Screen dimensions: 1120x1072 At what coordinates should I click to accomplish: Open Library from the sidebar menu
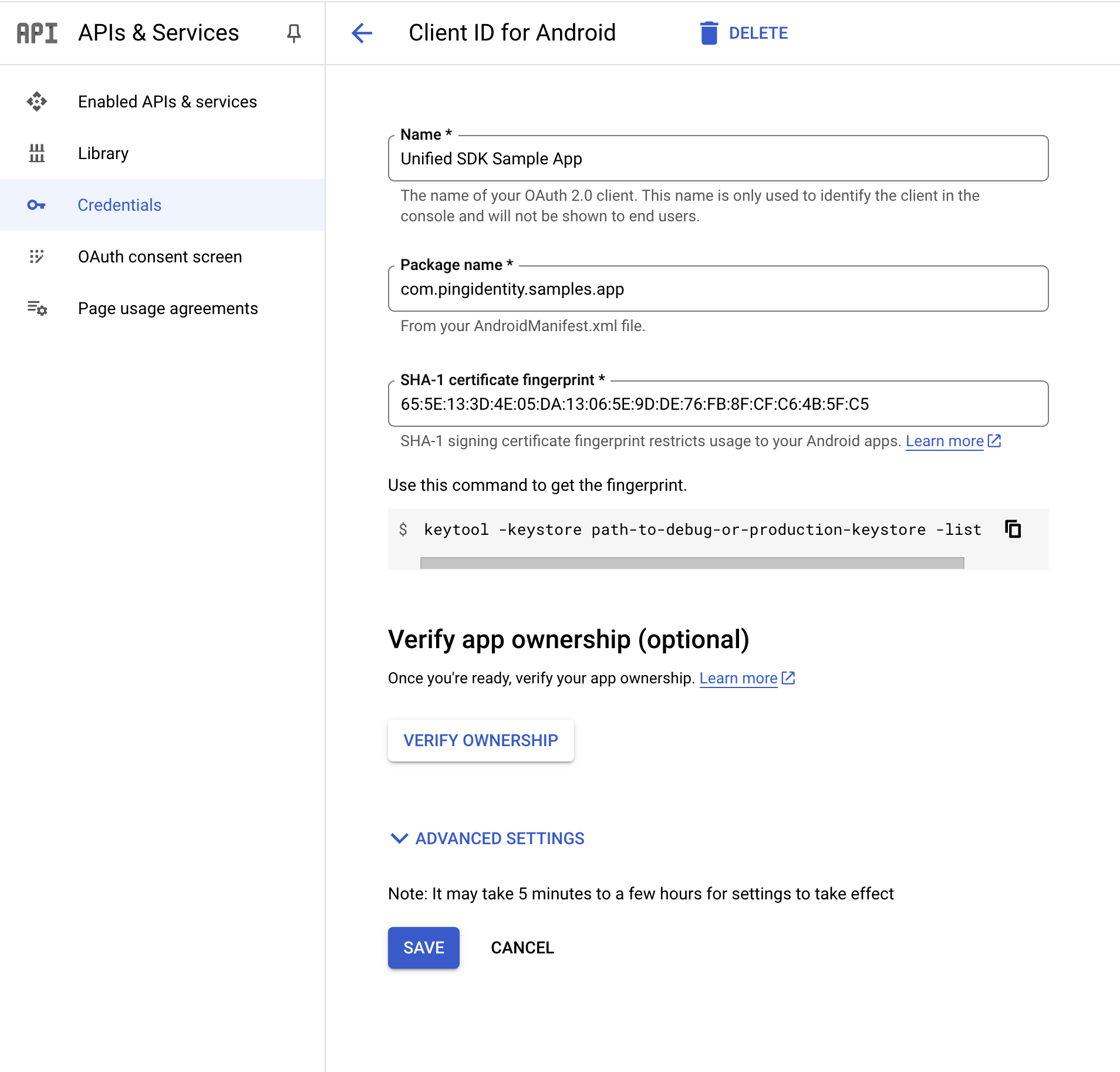pyautogui.click(x=103, y=153)
